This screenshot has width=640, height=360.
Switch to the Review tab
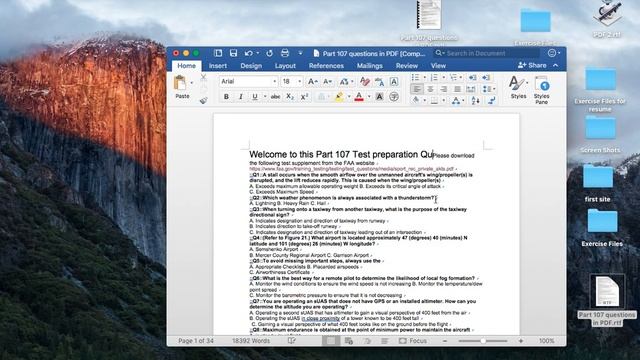tap(407, 66)
